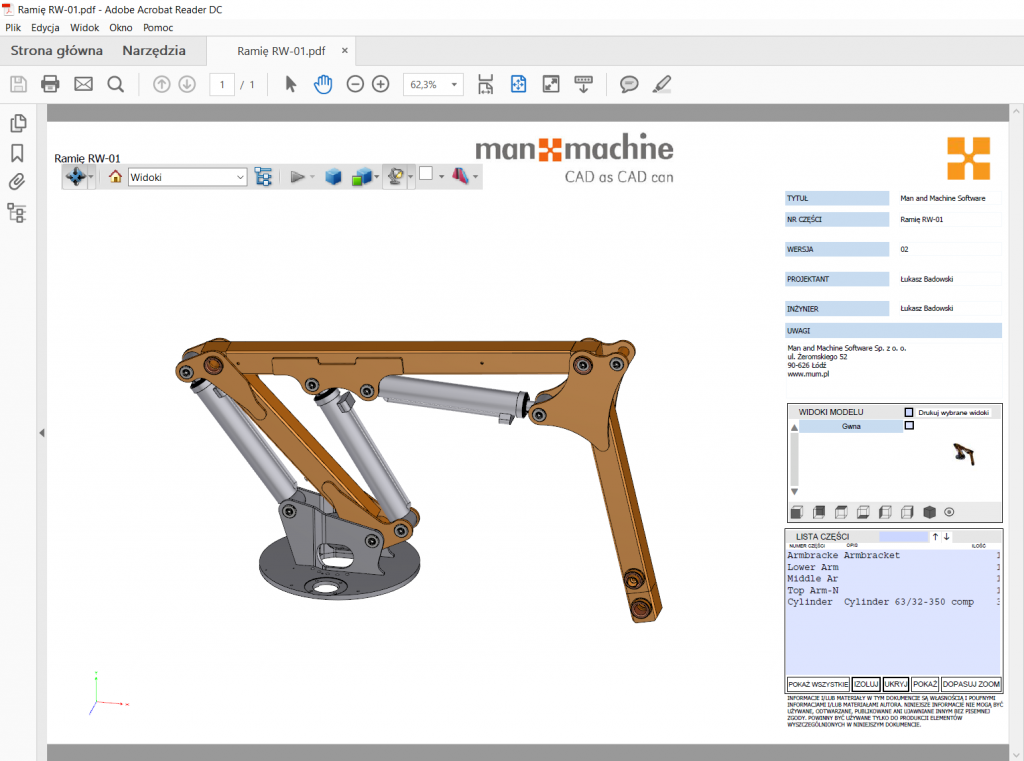This screenshot has width=1024, height=761.
Task: Open the Bookmarks sidebar panel
Action: coord(17,153)
